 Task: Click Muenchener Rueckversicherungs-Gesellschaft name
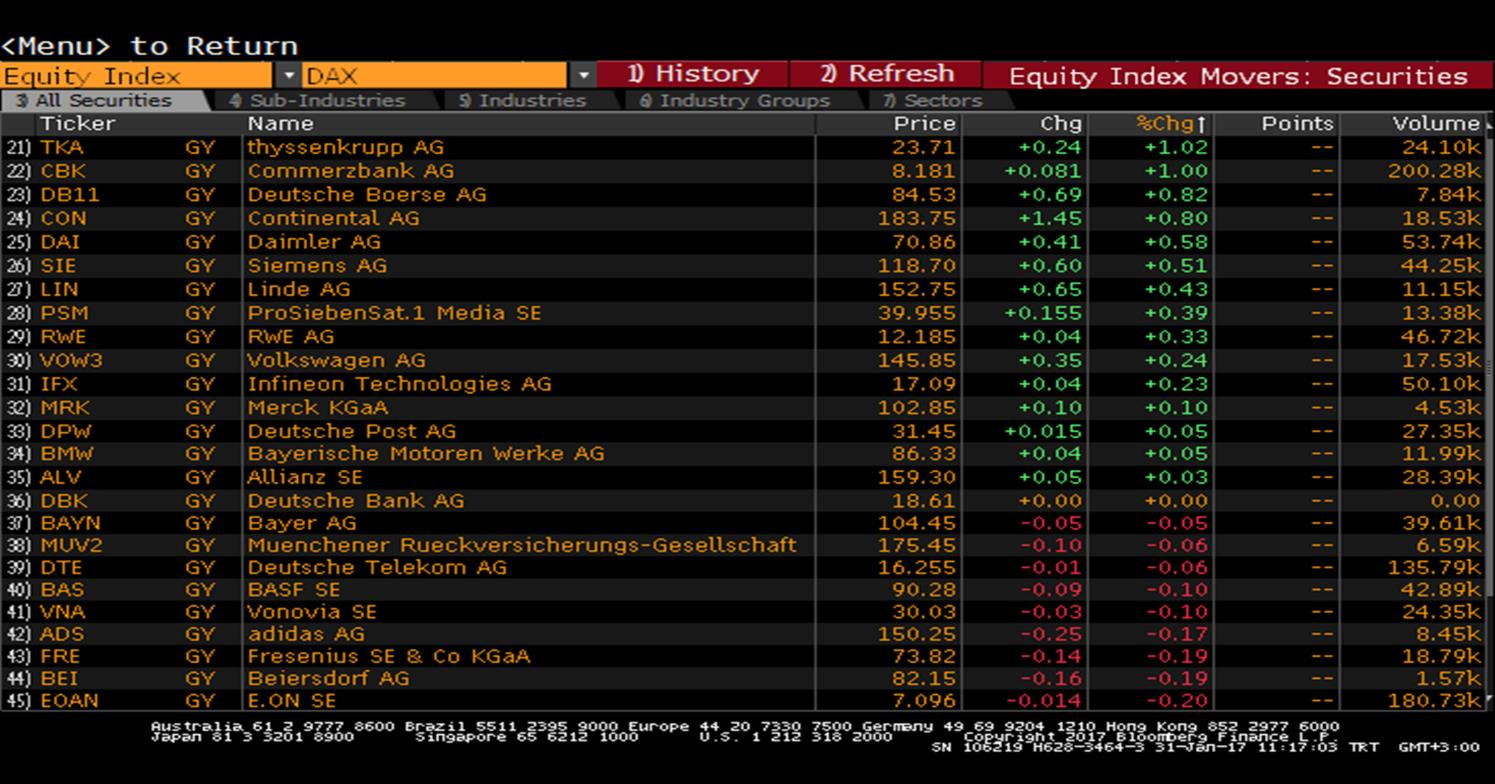click(522, 546)
